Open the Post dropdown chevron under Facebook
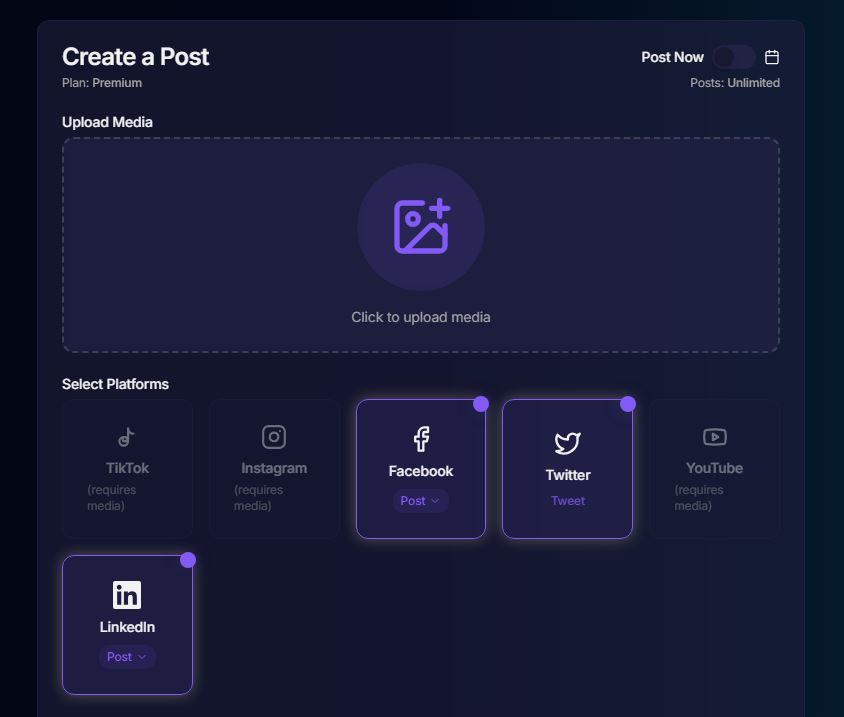The image size is (844, 717). (x=437, y=500)
